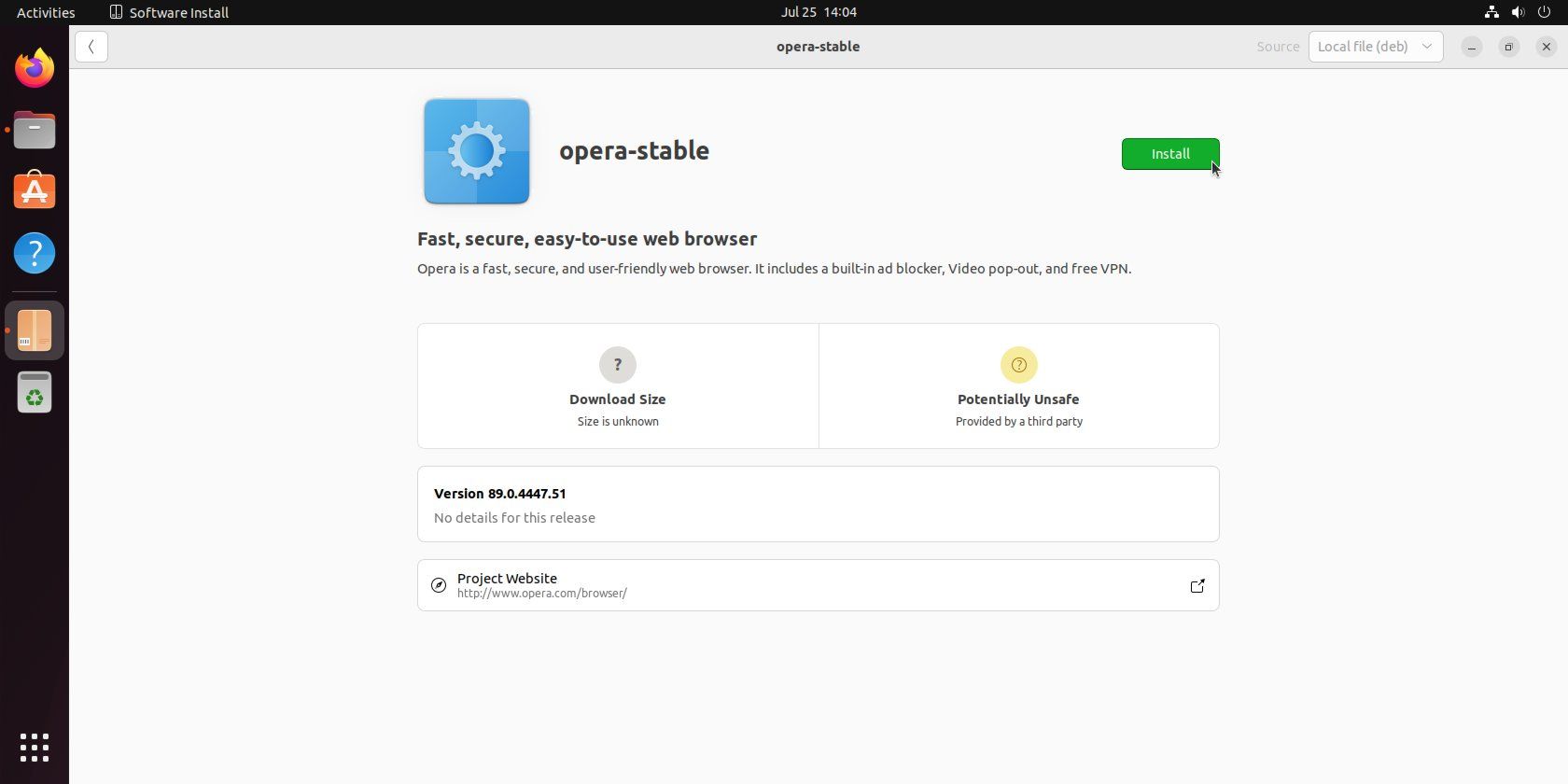Screen dimensions: 1568x784
Task: Click the Software Install package icon in dock
Action: click(x=35, y=330)
